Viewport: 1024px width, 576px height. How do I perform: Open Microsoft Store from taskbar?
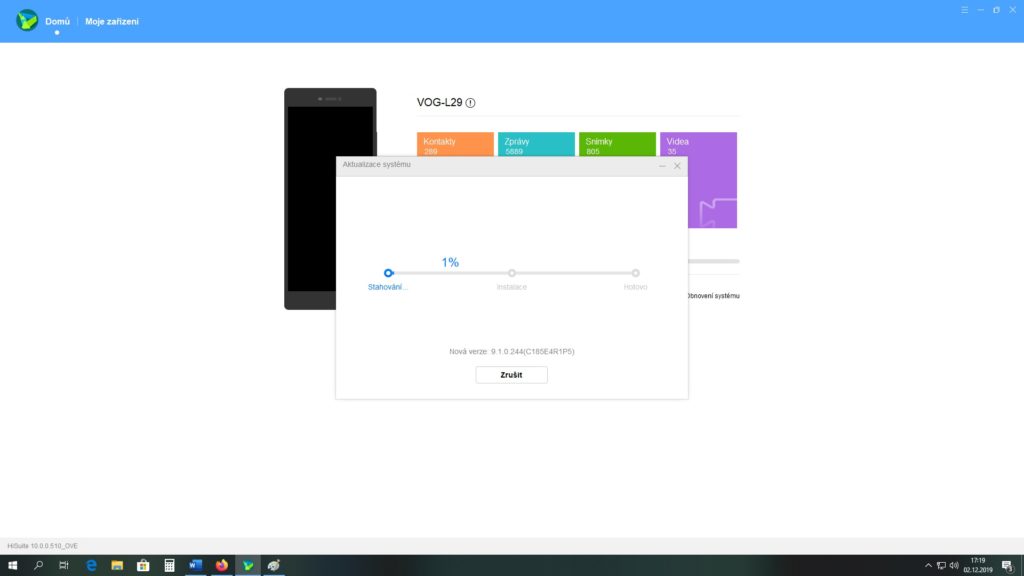coord(143,566)
